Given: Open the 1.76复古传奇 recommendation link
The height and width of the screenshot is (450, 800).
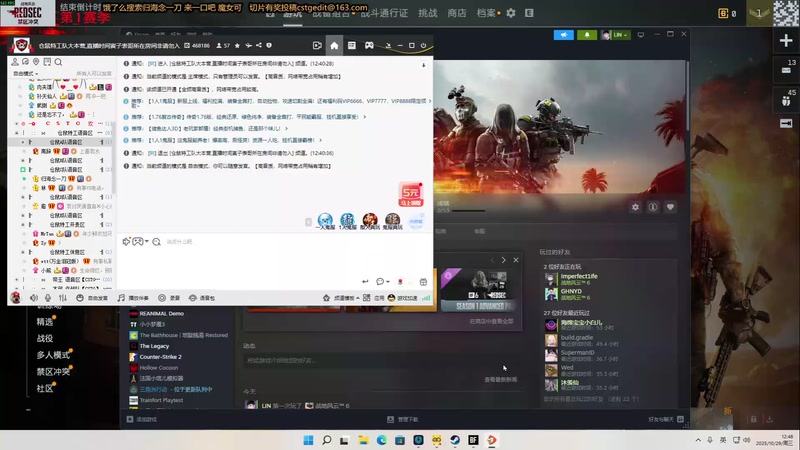Looking at the screenshot, I should [x=257, y=117].
